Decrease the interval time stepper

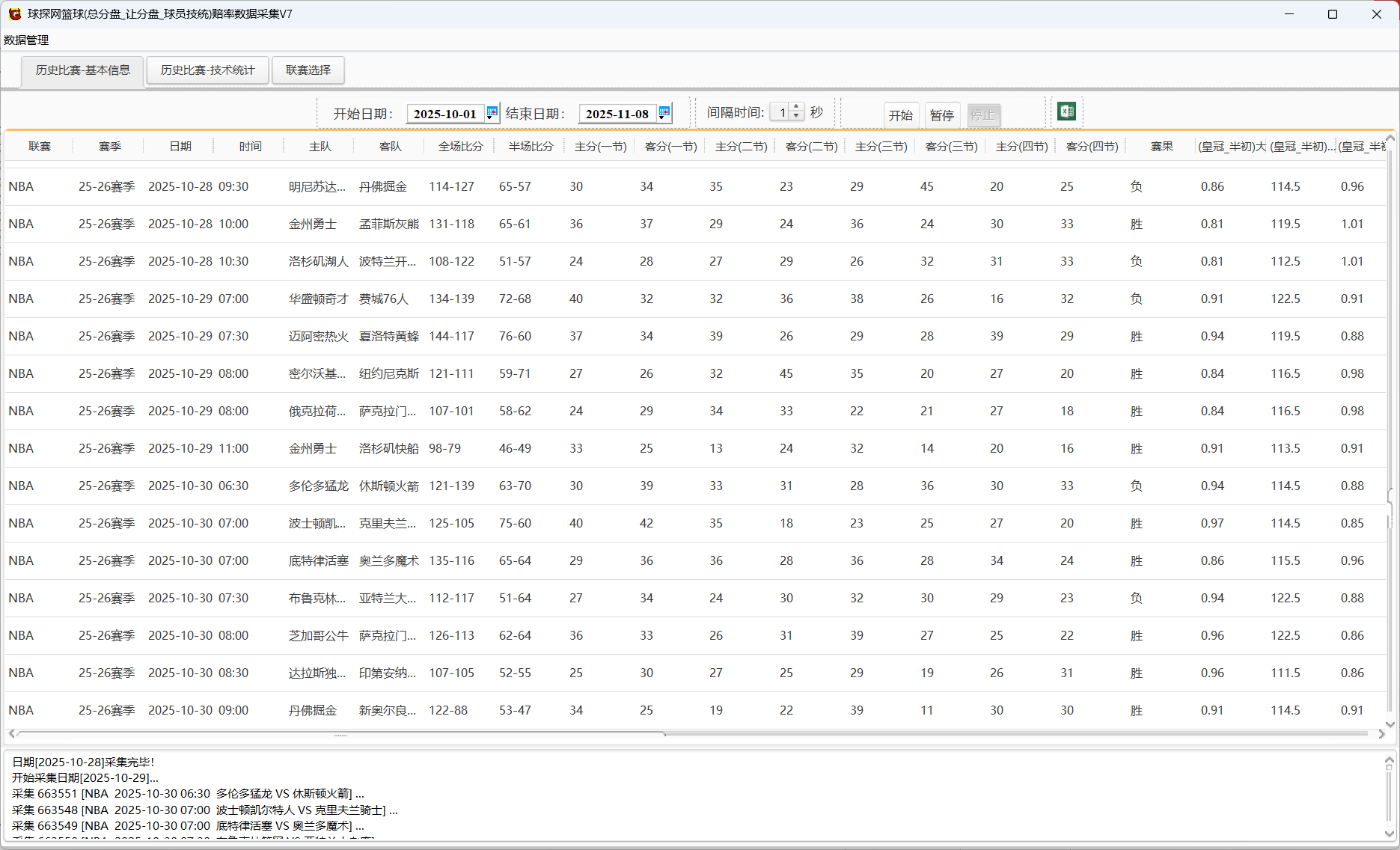click(x=796, y=117)
